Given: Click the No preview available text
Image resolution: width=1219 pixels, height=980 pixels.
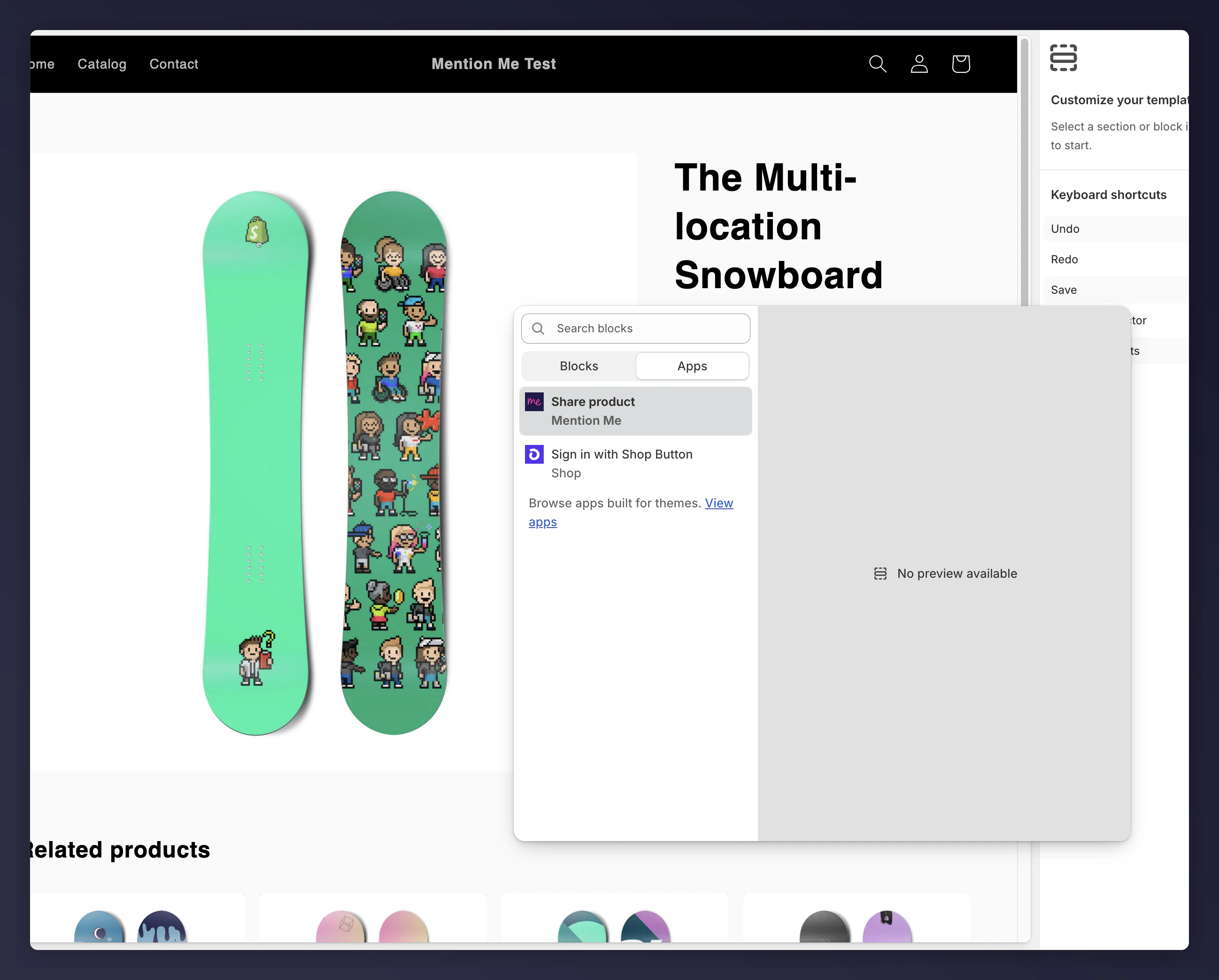Looking at the screenshot, I should coord(957,574).
